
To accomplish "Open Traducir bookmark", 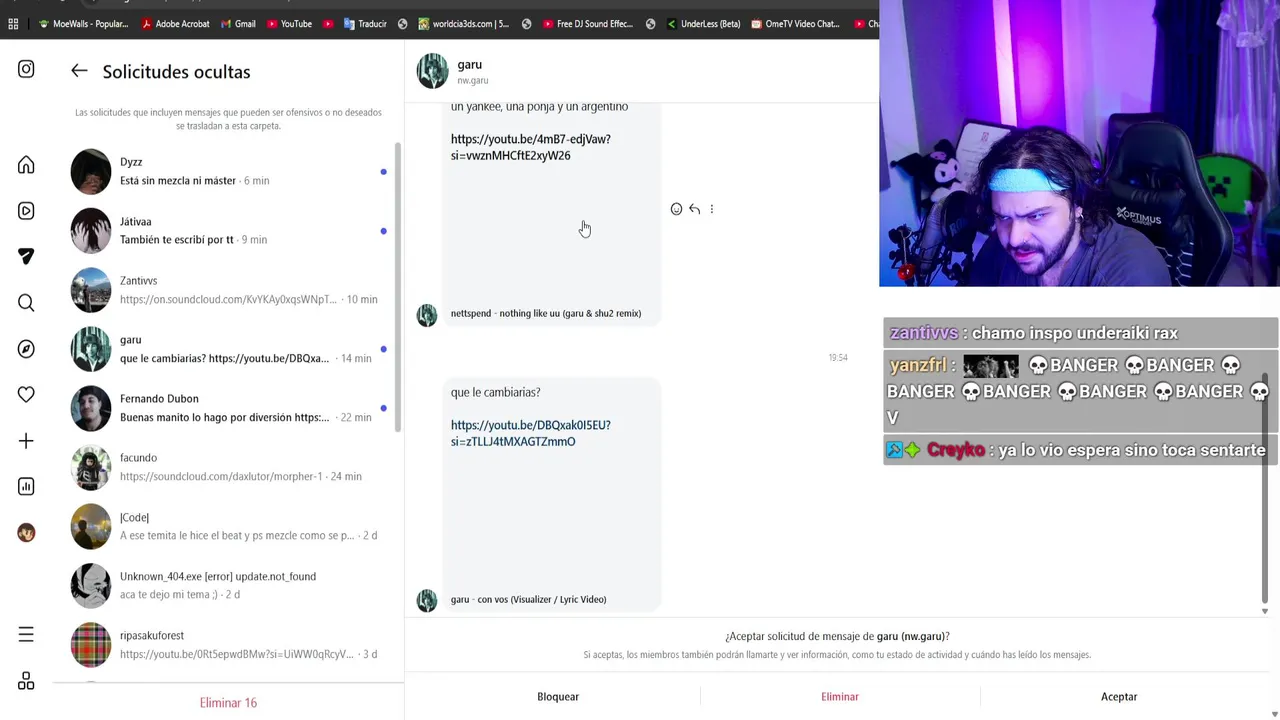I will 364,24.
